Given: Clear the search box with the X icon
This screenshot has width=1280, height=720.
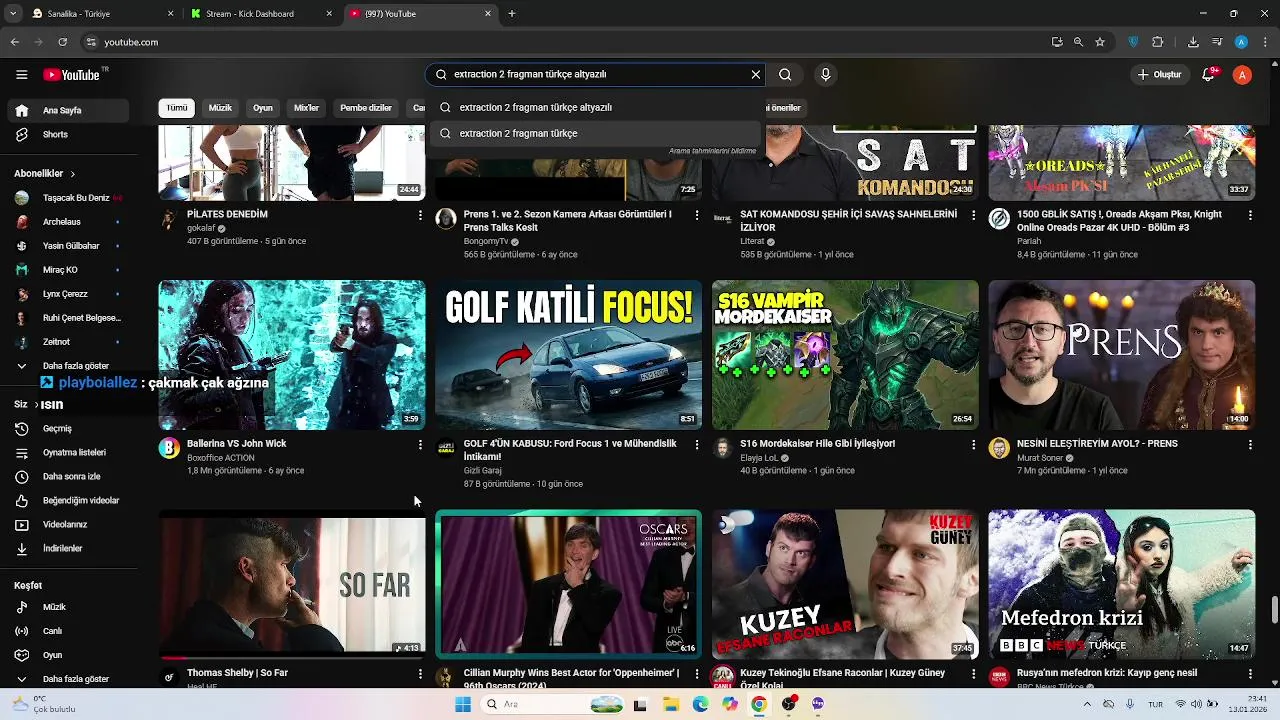Looking at the screenshot, I should [x=756, y=74].
